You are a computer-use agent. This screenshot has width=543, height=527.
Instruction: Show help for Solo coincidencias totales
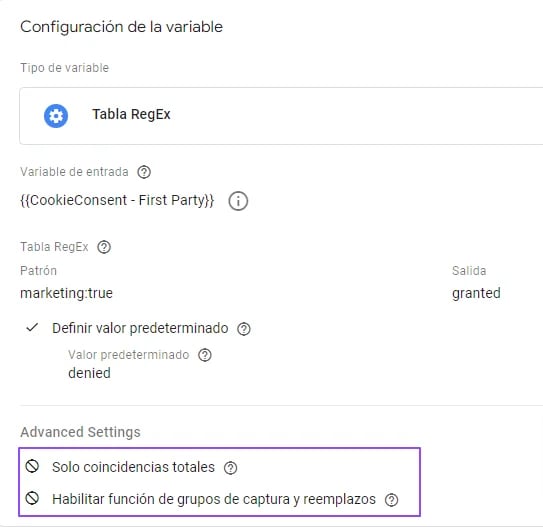230,468
